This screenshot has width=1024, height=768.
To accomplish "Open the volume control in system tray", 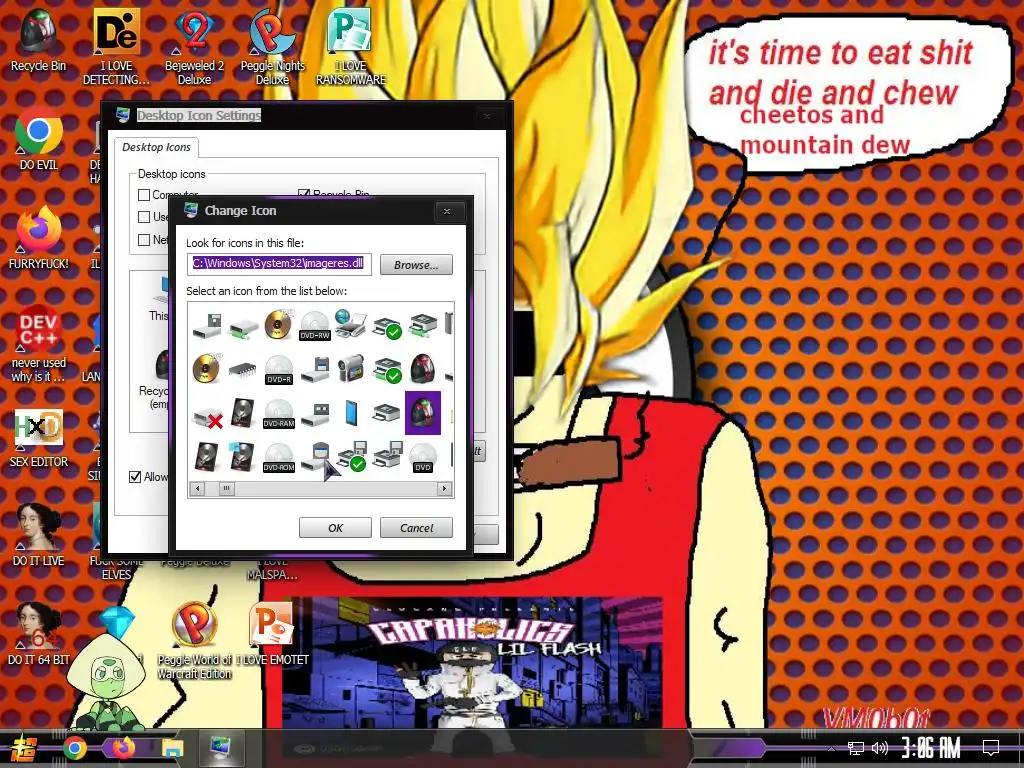I will (880, 748).
